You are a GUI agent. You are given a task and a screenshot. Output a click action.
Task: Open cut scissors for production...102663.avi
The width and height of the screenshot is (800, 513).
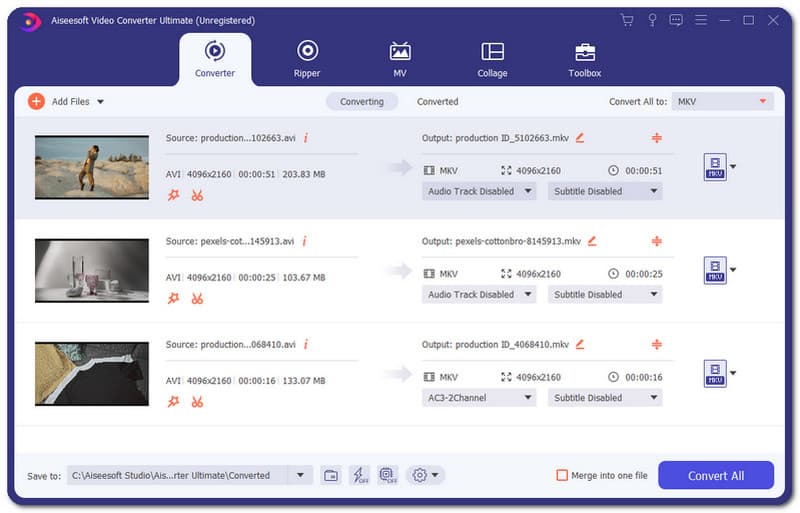(x=197, y=195)
